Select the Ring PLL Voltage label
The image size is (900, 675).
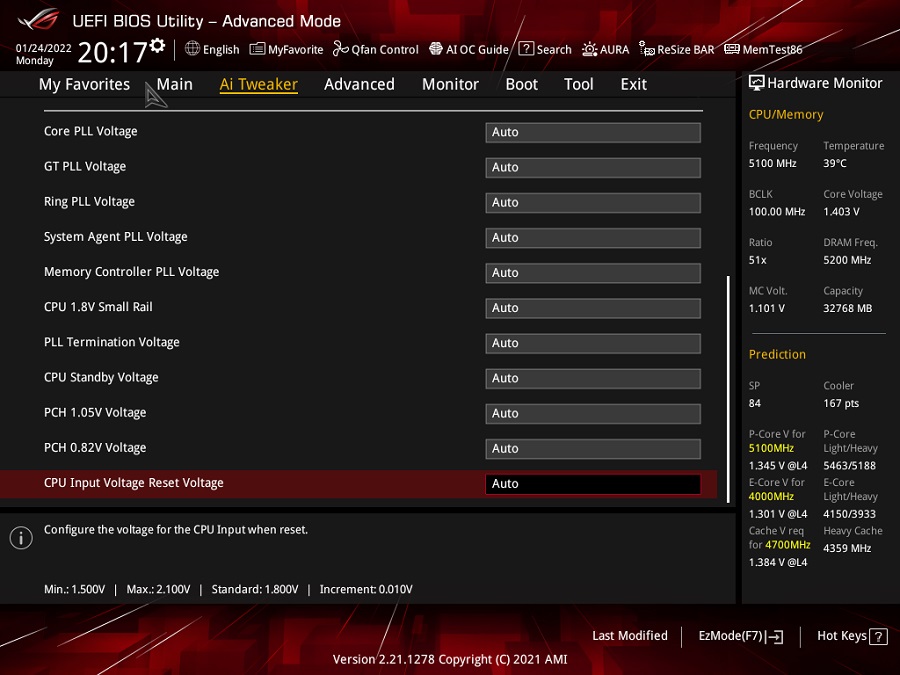point(90,201)
